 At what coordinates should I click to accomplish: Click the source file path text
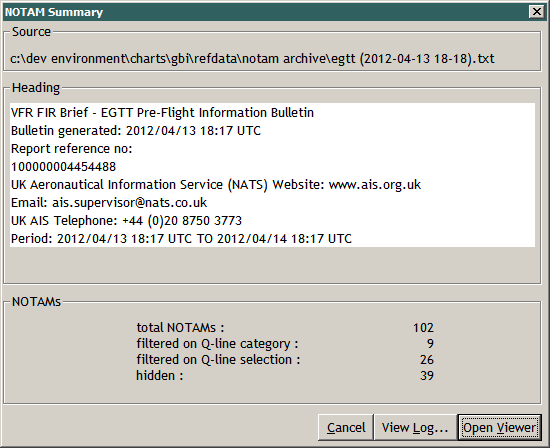coord(252,59)
